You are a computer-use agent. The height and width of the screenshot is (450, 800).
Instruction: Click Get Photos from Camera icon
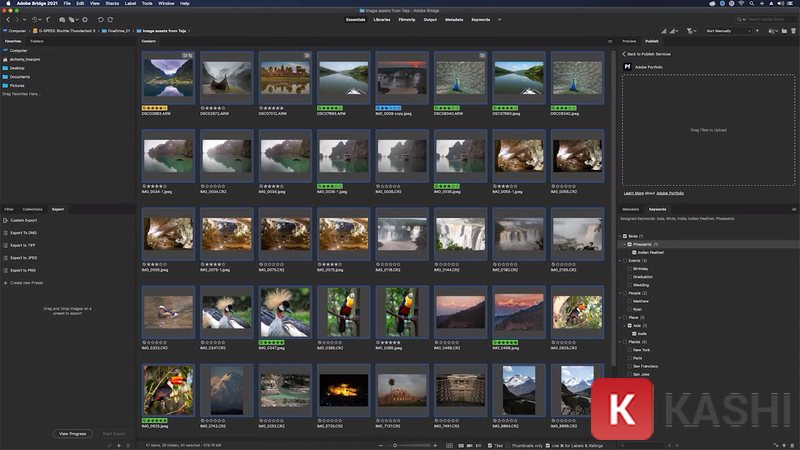(x=62, y=19)
